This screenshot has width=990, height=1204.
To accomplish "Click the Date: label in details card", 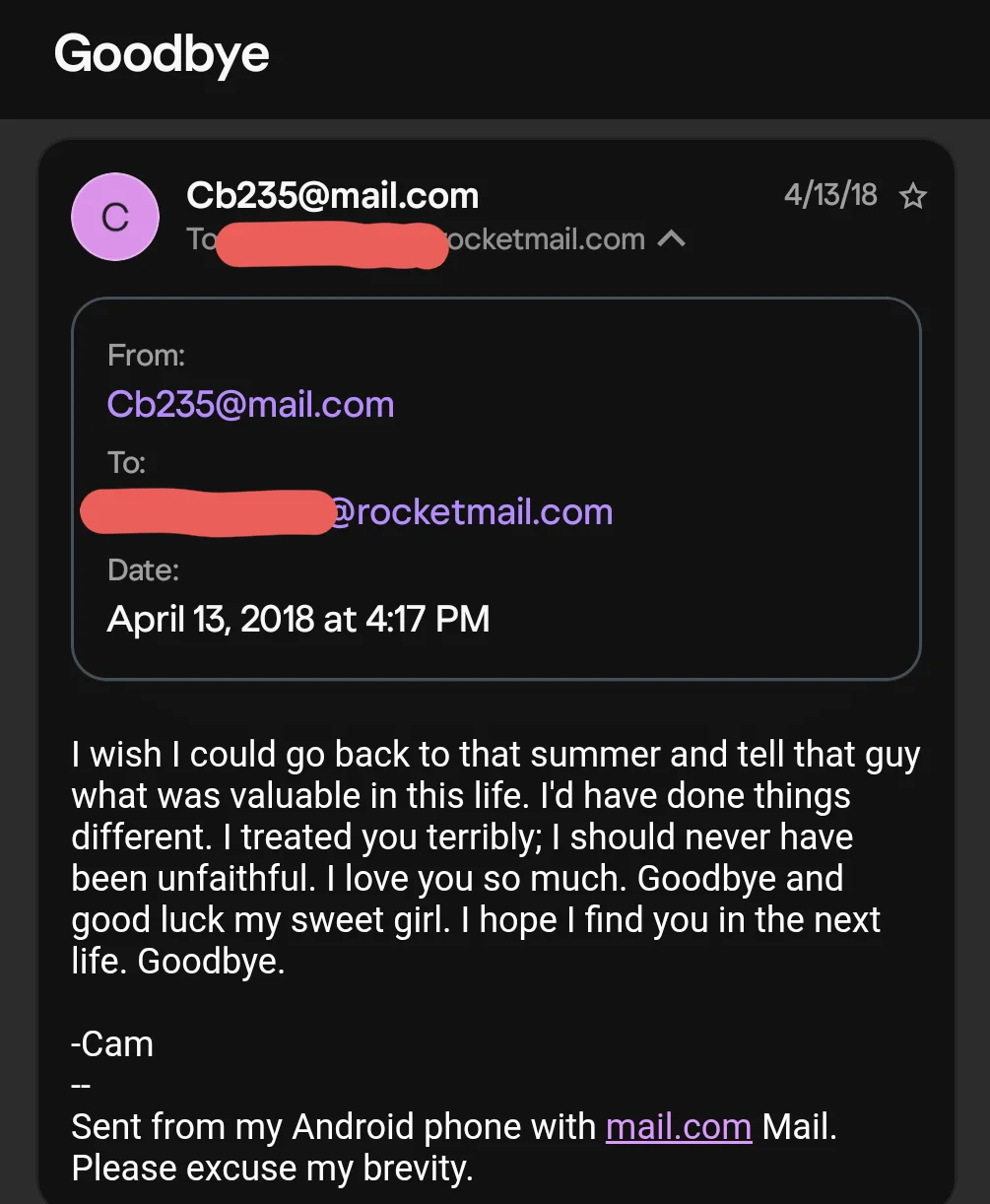I will point(143,569).
